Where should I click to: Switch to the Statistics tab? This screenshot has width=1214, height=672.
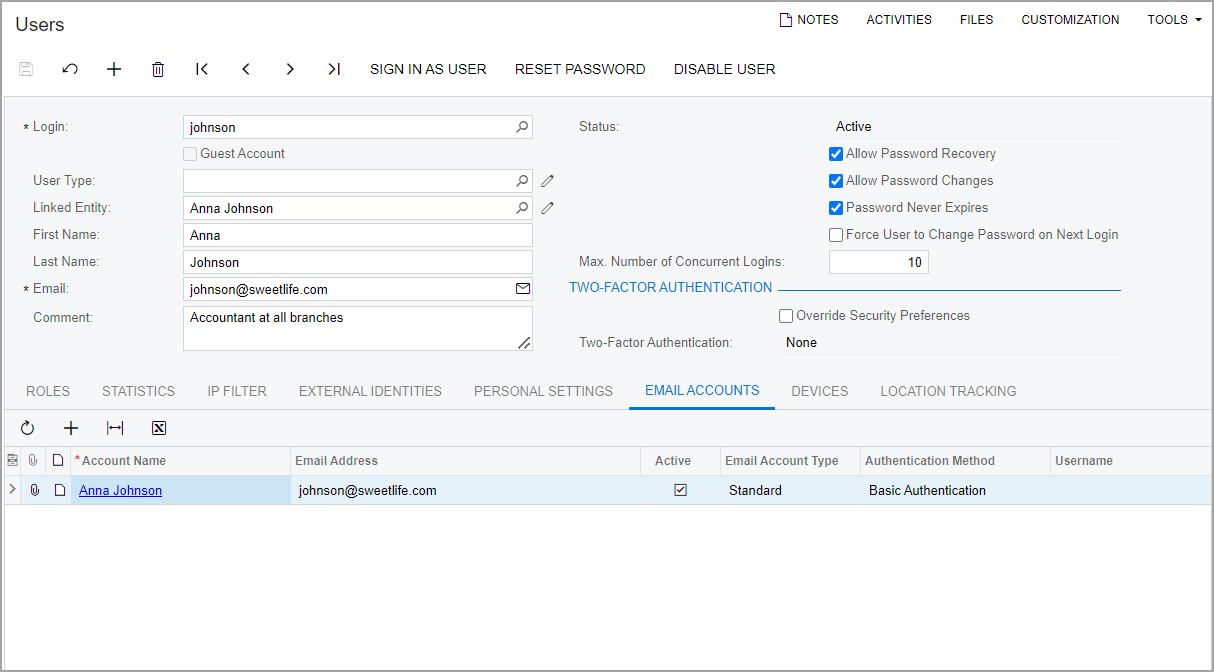coord(138,391)
